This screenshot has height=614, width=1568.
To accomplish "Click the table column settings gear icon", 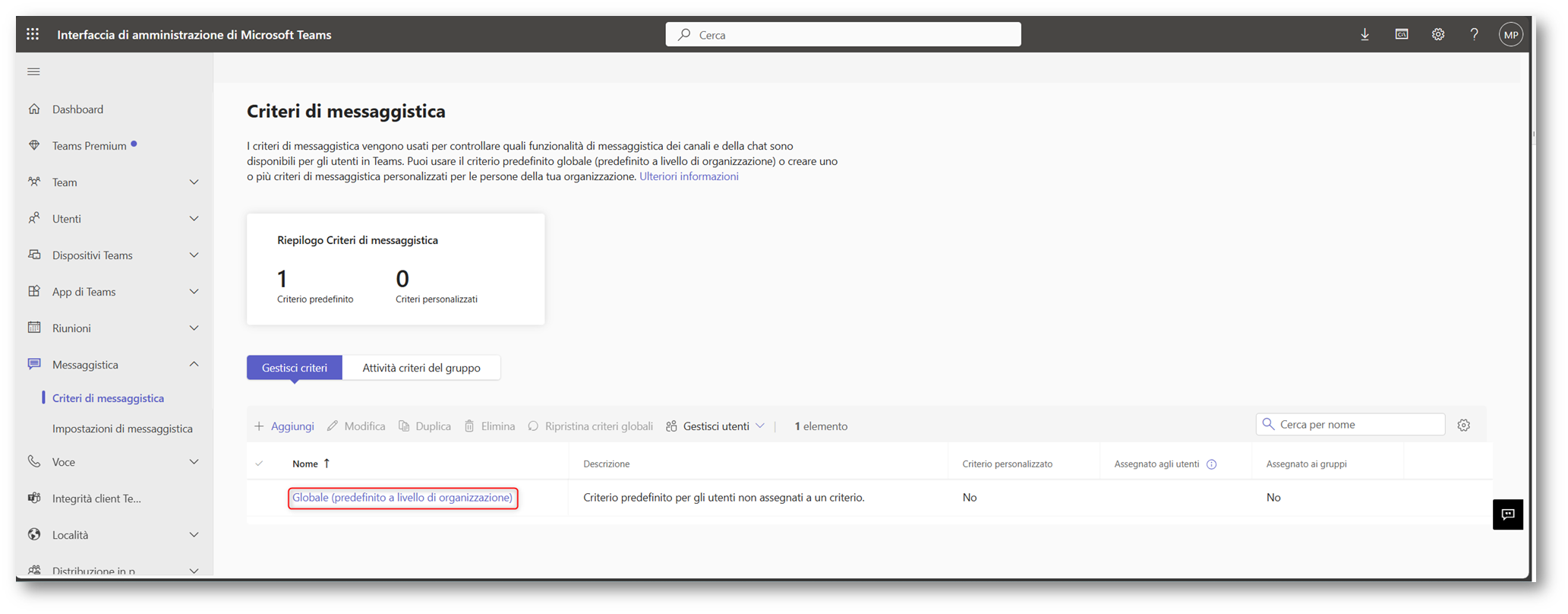I will pos(1464,425).
